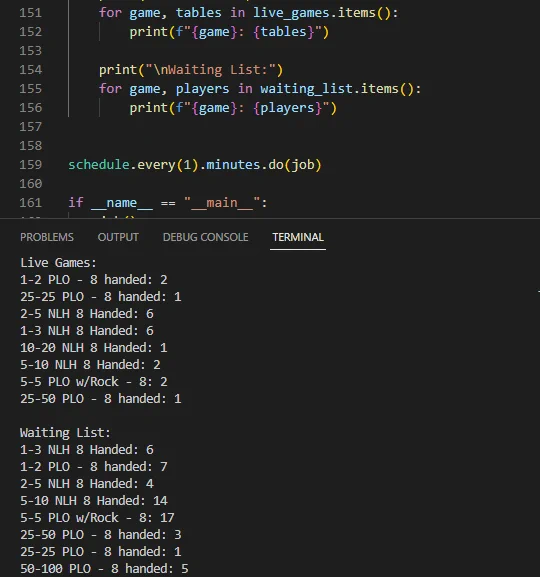Screen dimensions: 540x577
Task: Click terminal line '5-10 NLH 8 Handed: 14'
Action: pos(93,501)
